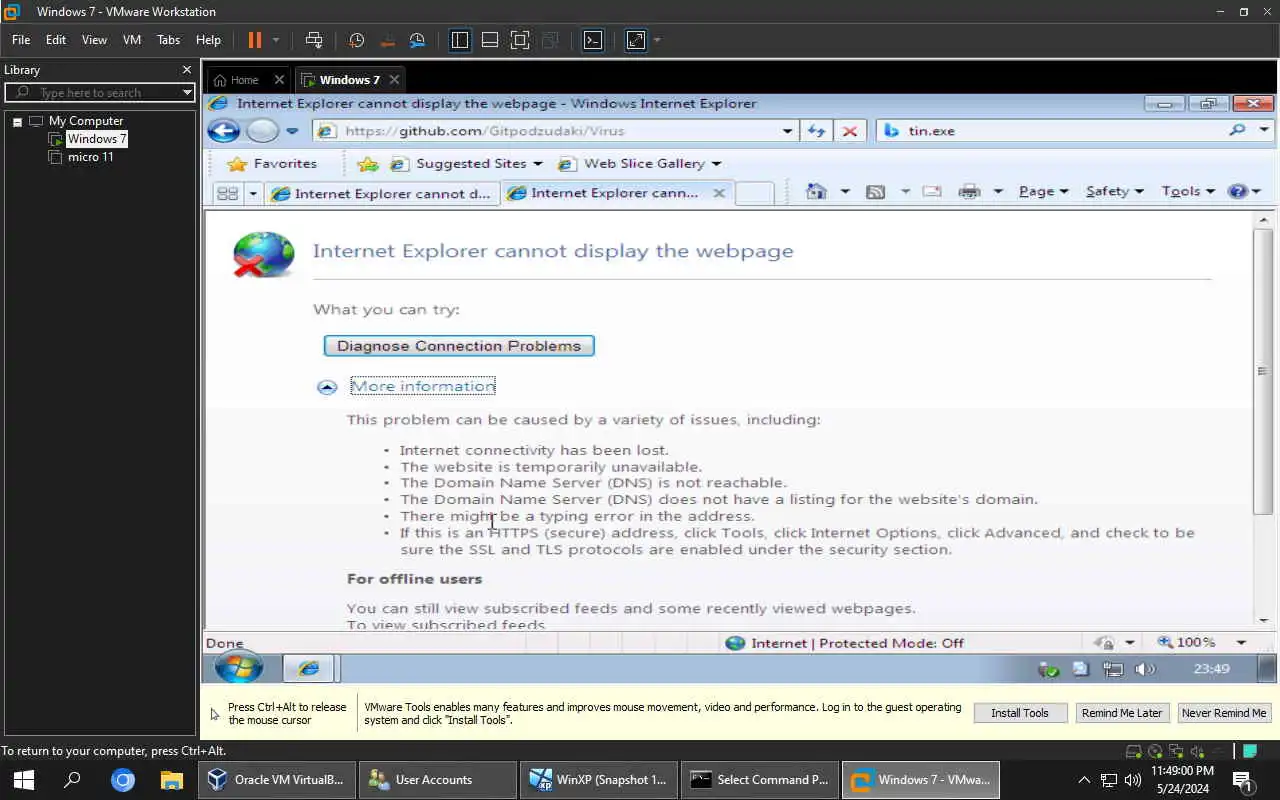Open the VM menu
1280x800 pixels.
click(x=132, y=40)
